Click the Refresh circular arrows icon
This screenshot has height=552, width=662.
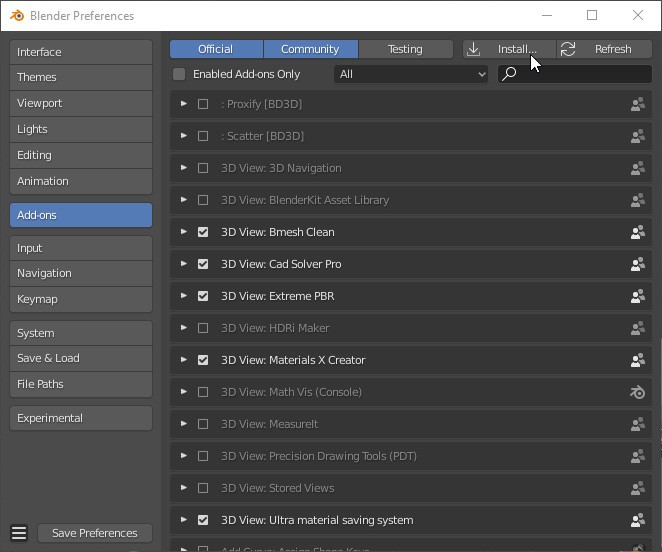pyautogui.click(x=568, y=49)
